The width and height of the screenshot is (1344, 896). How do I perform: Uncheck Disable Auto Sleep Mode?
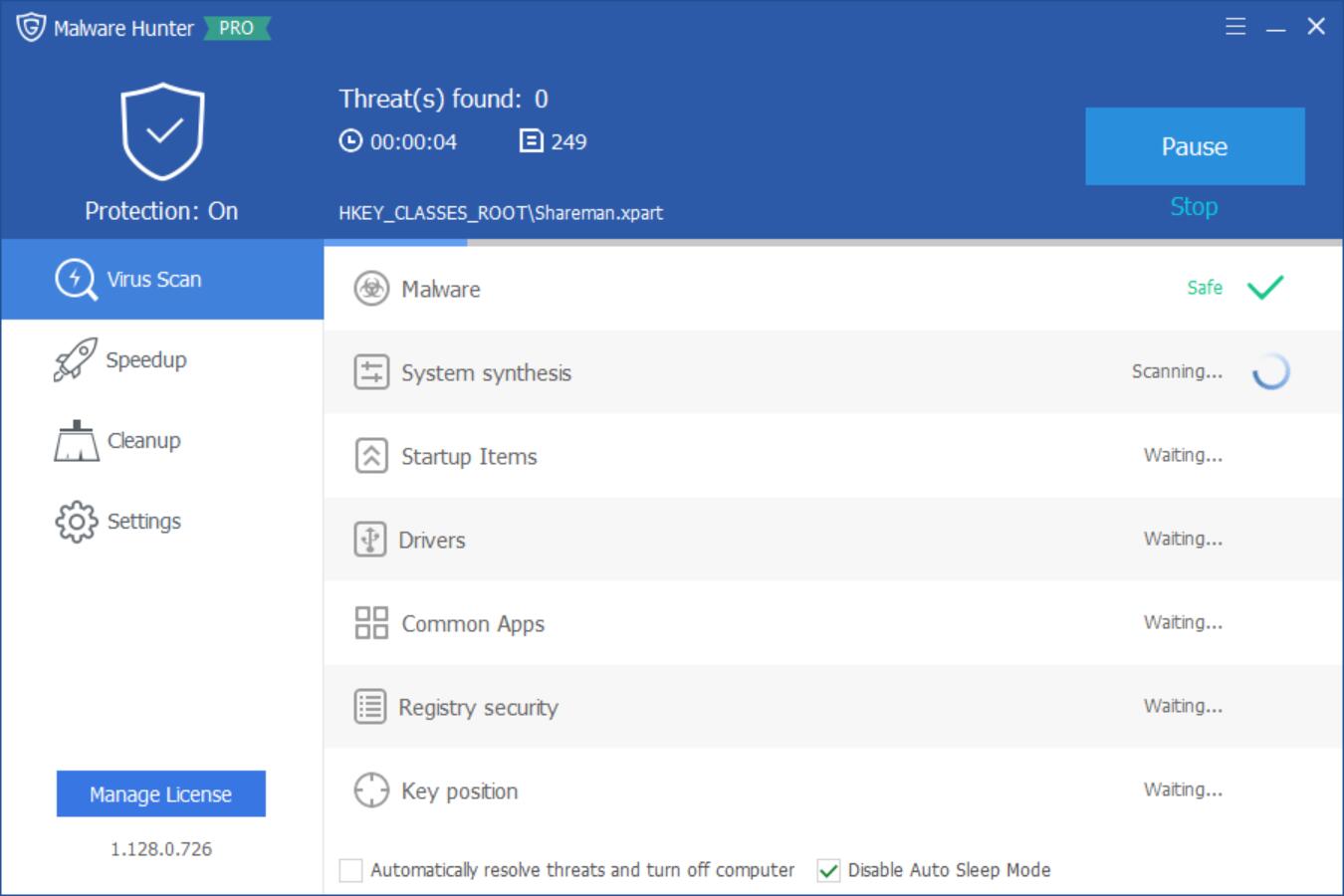coord(828,869)
